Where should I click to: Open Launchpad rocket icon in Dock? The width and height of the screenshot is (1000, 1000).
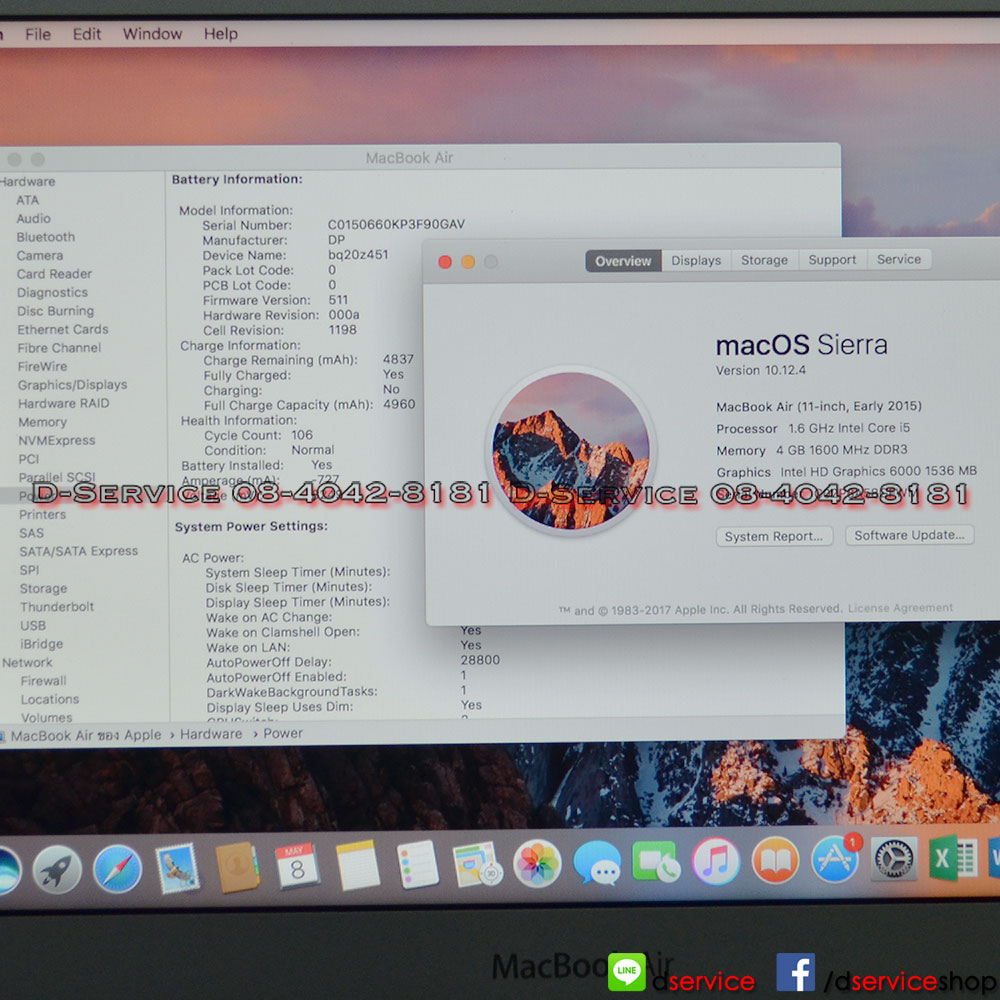click(57, 870)
